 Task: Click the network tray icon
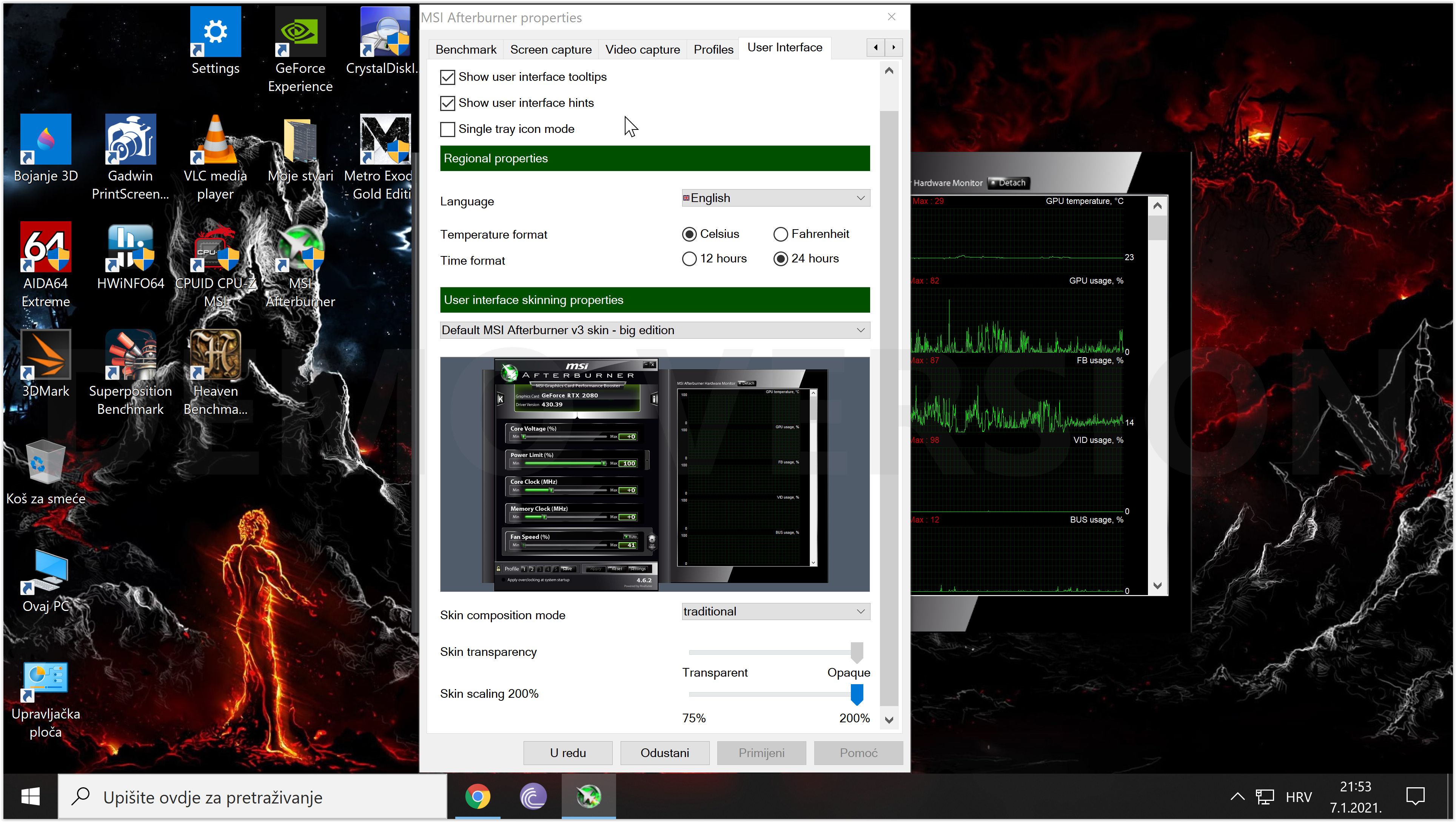tap(1264, 797)
